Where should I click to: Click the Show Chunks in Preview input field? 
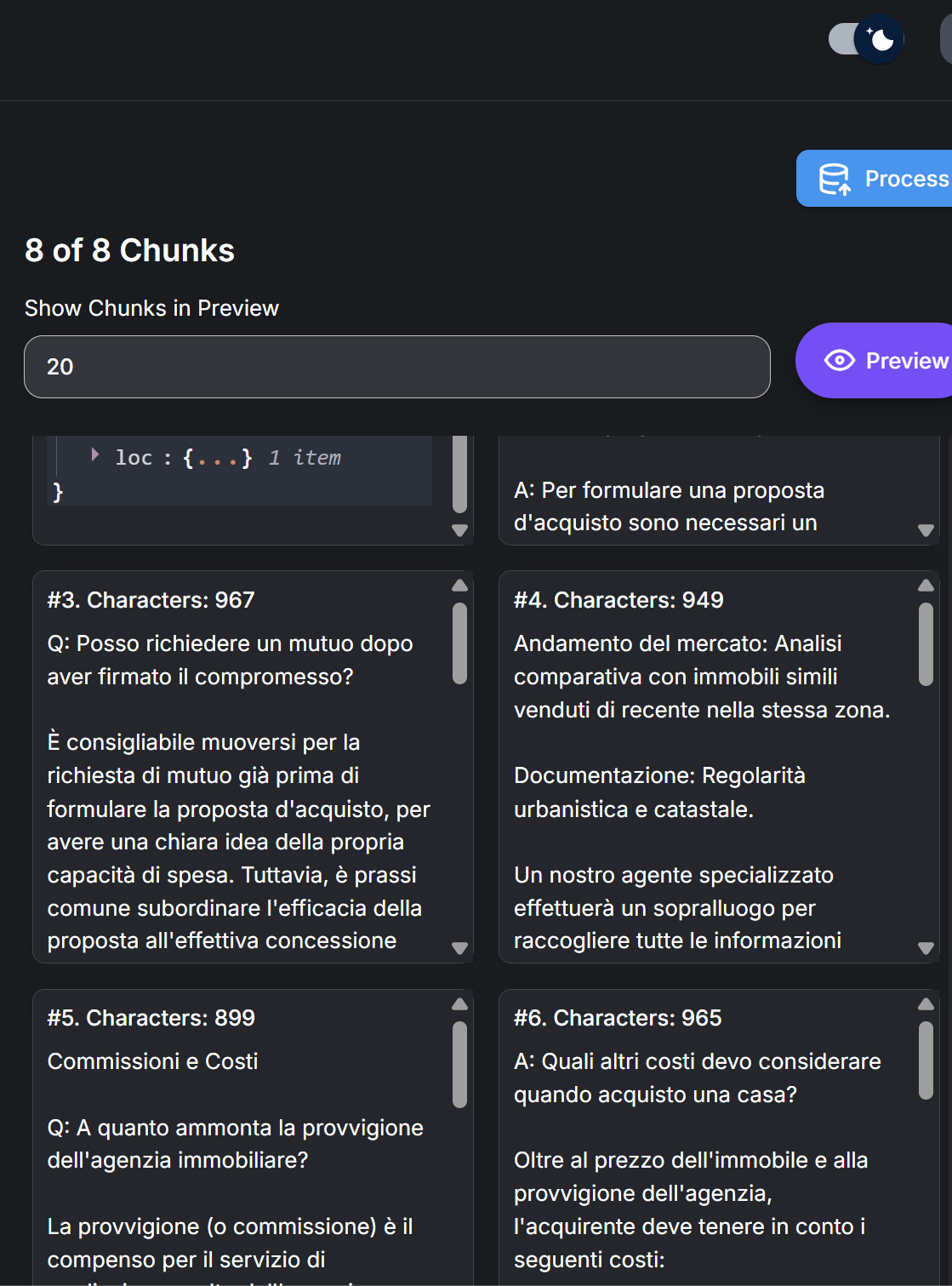[396, 367]
